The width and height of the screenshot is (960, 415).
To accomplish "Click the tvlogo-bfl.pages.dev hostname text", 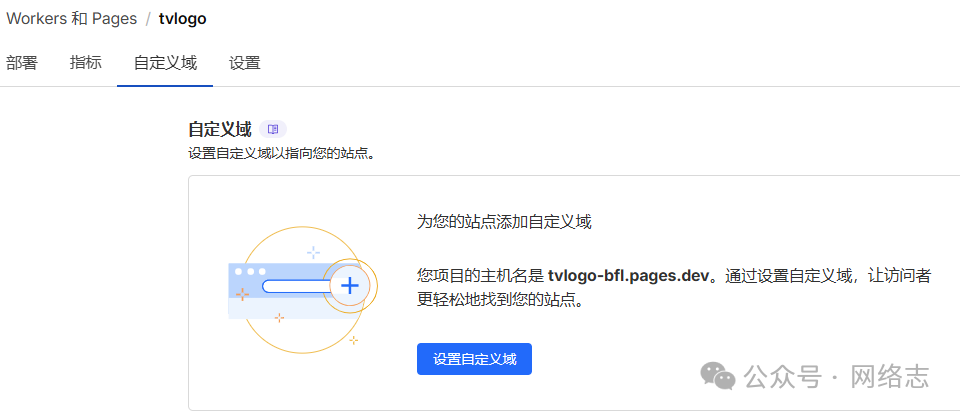I will 628,276.
